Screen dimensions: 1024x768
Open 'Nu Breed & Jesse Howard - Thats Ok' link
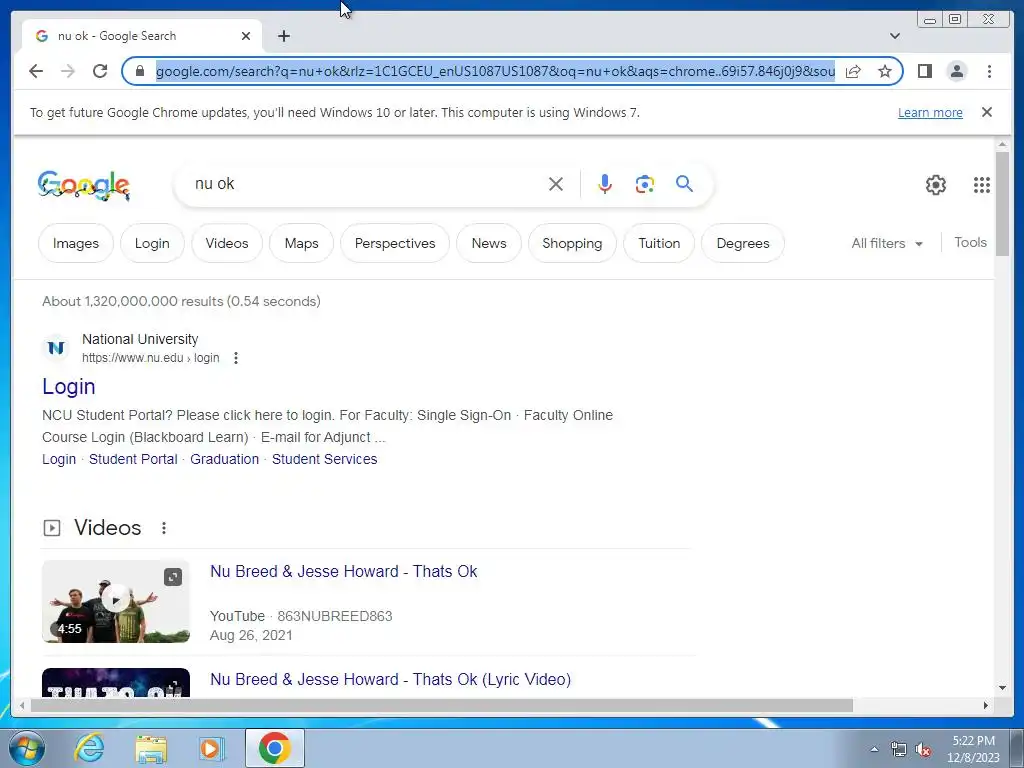(x=344, y=571)
